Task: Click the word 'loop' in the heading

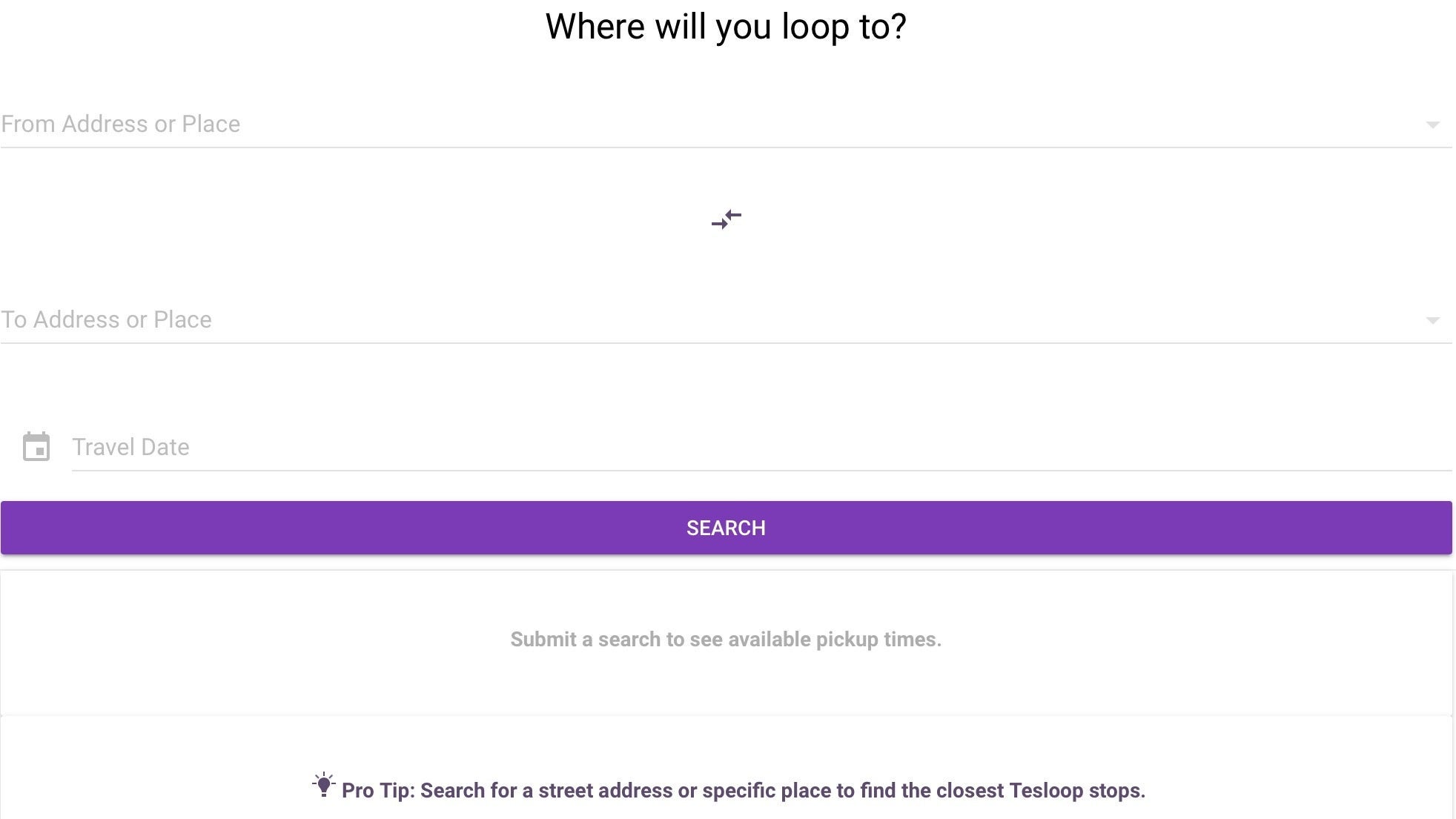Action: point(815,27)
